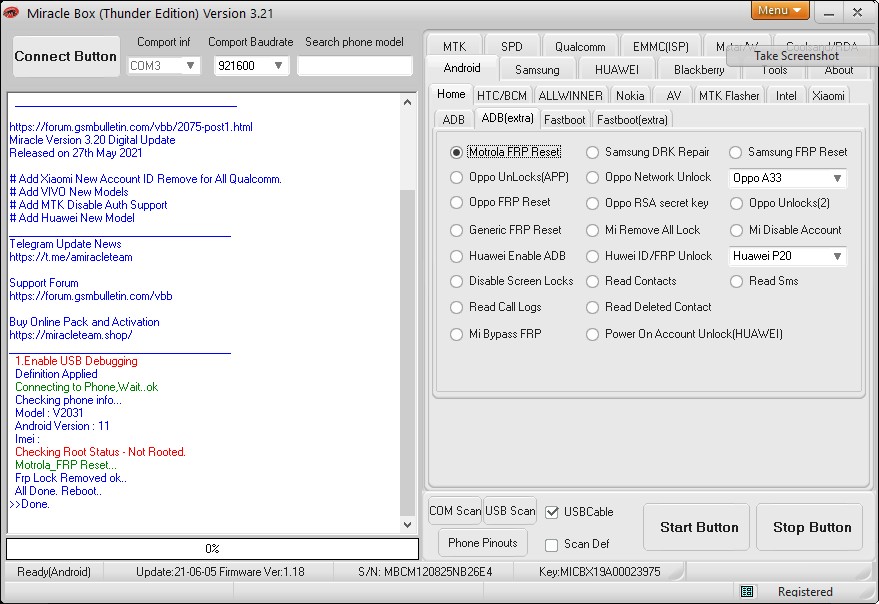Open the HUAWEI tab
The height and width of the screenshot is (604, 879).
[x=617, y=70]
